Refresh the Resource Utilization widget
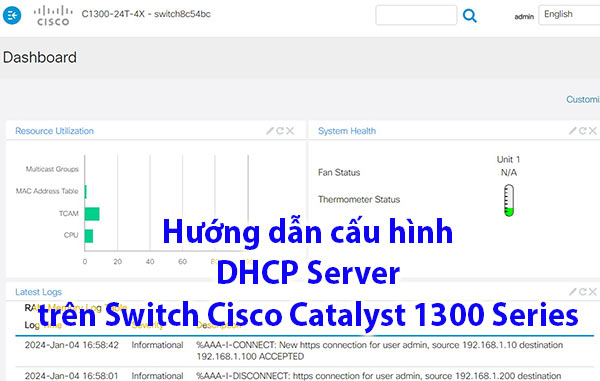600x381 pixels. (280, 131)
